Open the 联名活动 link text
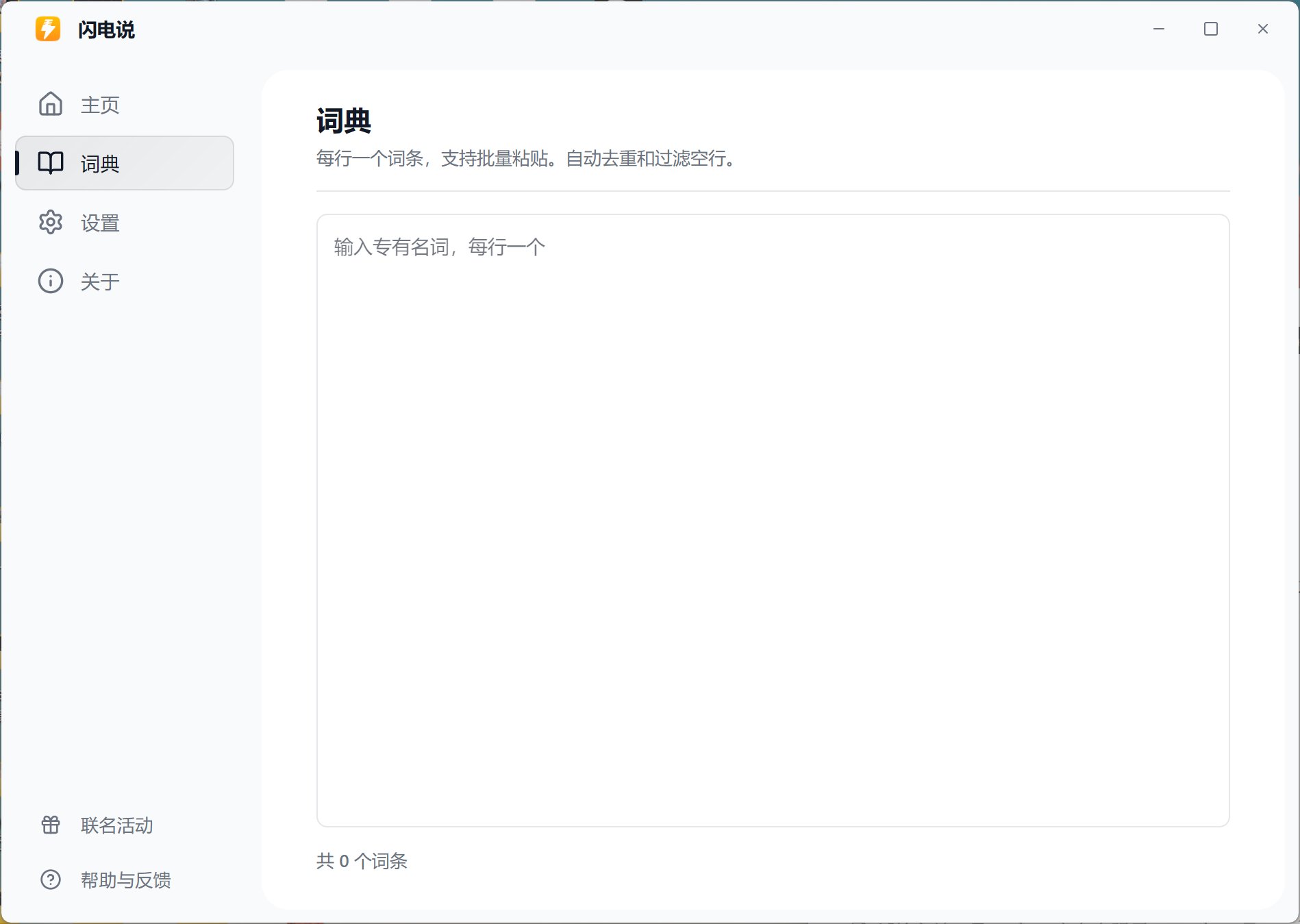The height and width of the screenshot is (924, 1300). point(116,825)
